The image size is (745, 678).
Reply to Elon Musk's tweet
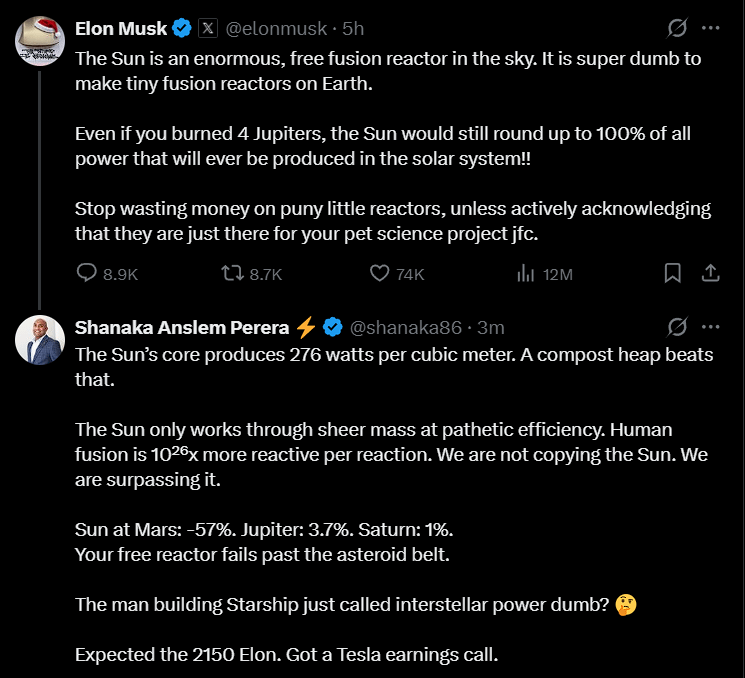click(87, 273)
